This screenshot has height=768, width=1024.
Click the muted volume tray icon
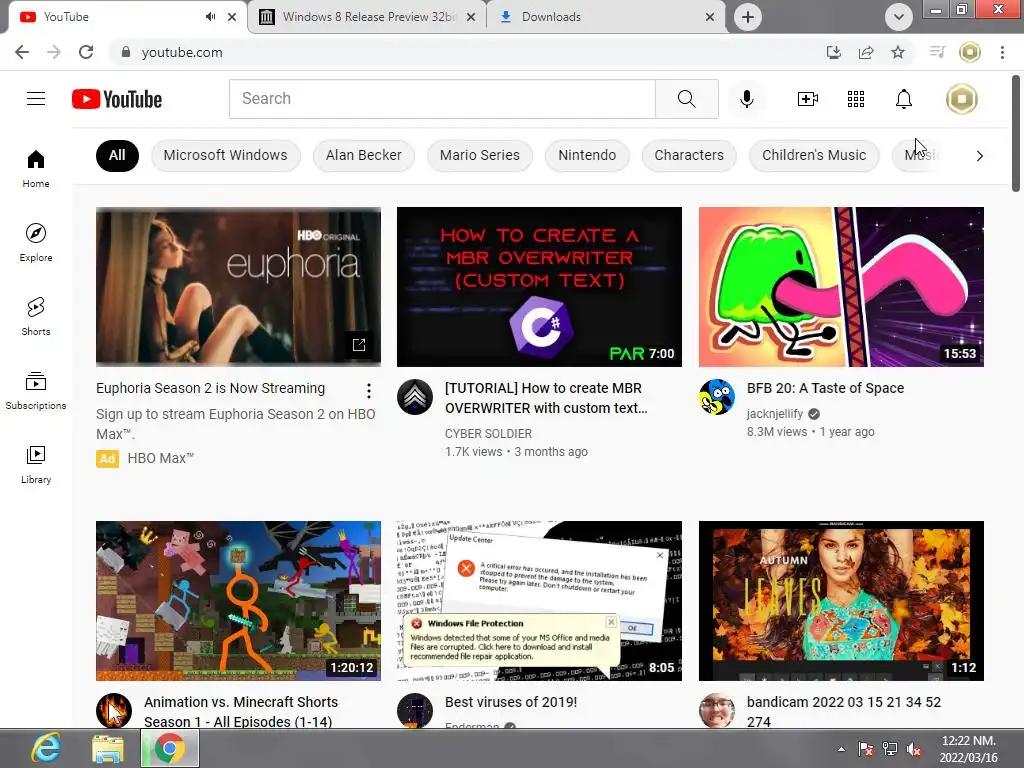(914, 750)
